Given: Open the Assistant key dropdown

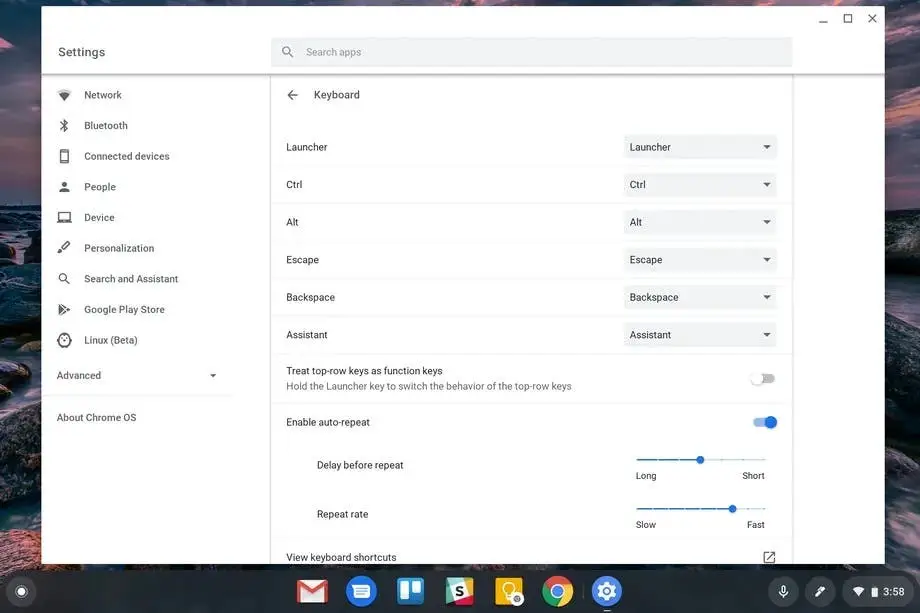Looking at the screenshot, I should tap(700, 335).
